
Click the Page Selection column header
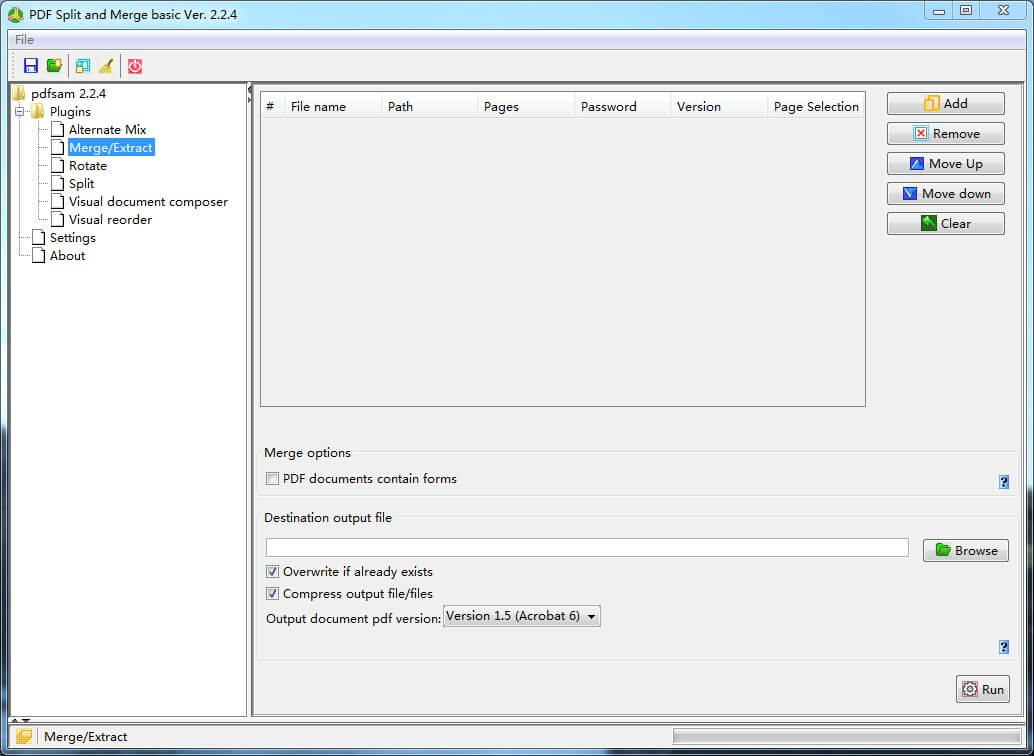[816, 106]
